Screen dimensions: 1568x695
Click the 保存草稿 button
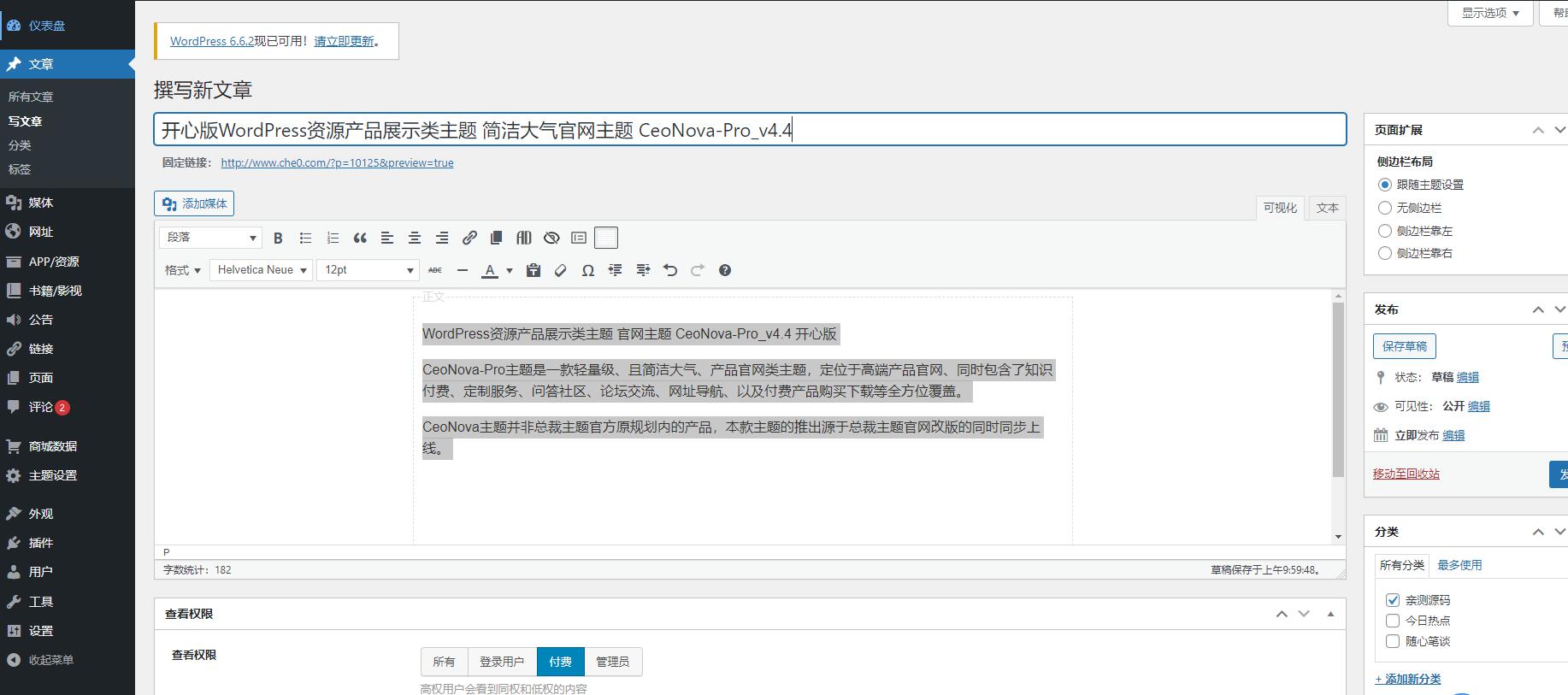click(x=1405, y=346)
